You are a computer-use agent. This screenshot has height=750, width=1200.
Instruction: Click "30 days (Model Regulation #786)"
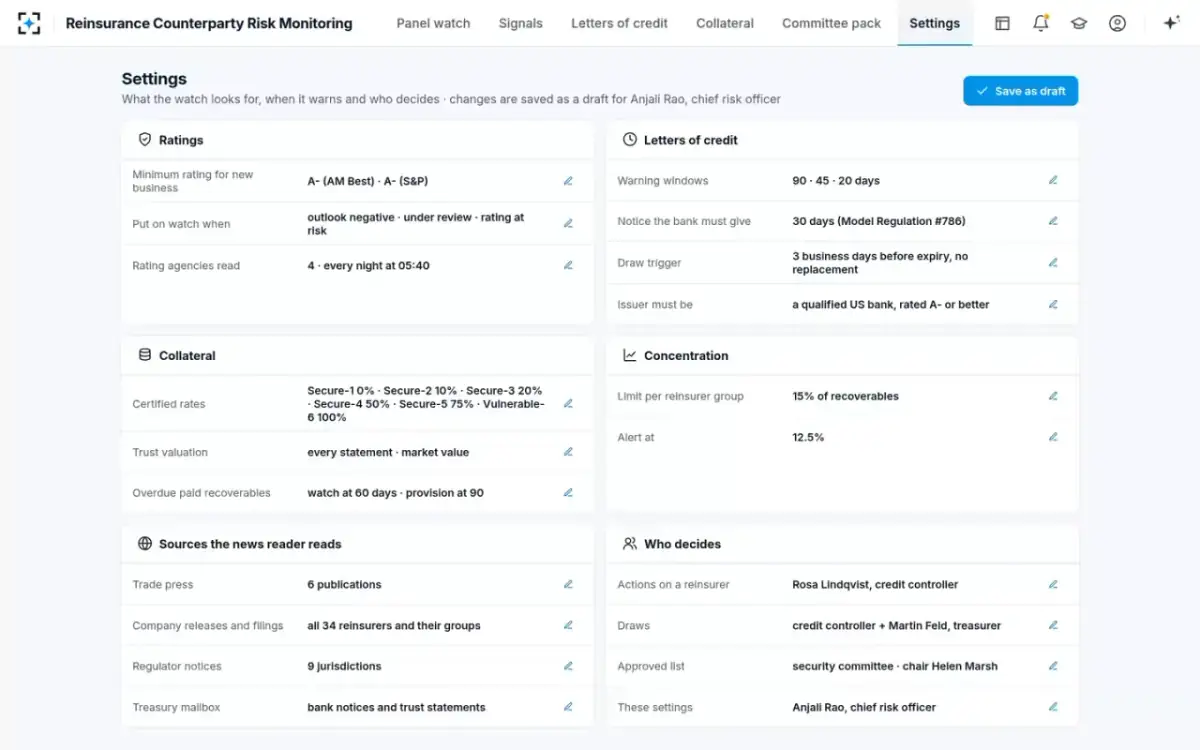(879, 222)
